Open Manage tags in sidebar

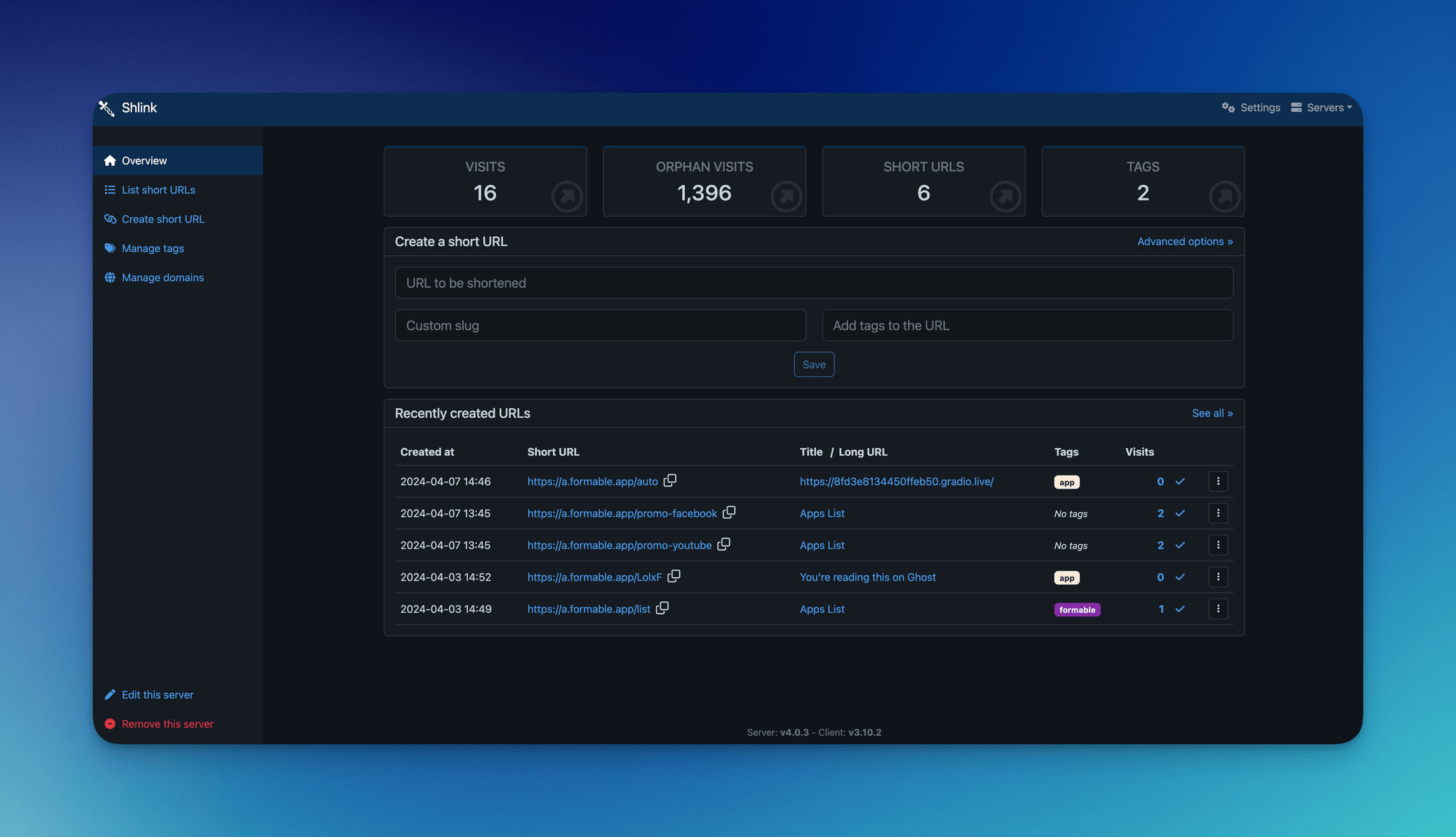[152, 248]
